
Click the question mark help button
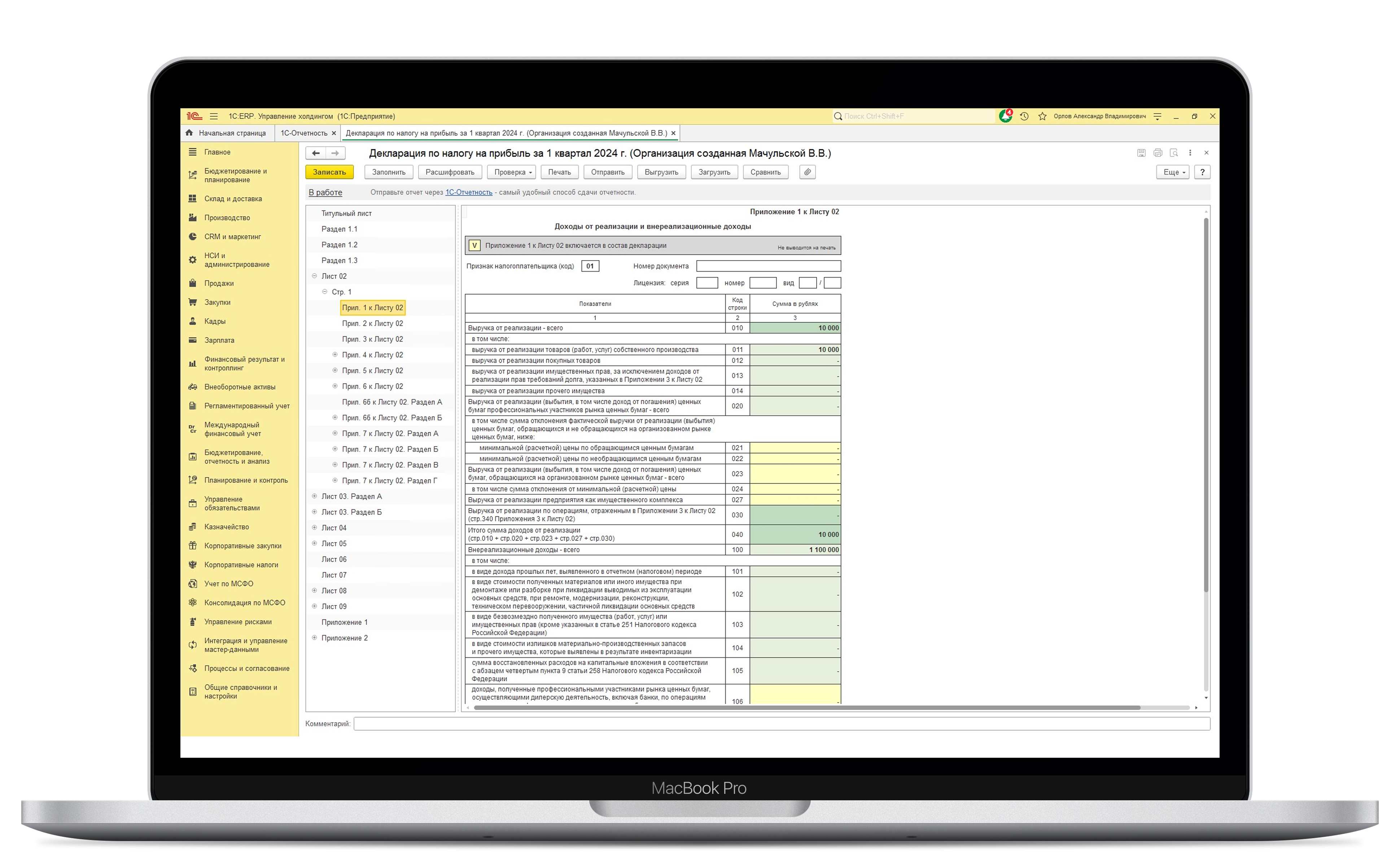[x=1203, y=172]
